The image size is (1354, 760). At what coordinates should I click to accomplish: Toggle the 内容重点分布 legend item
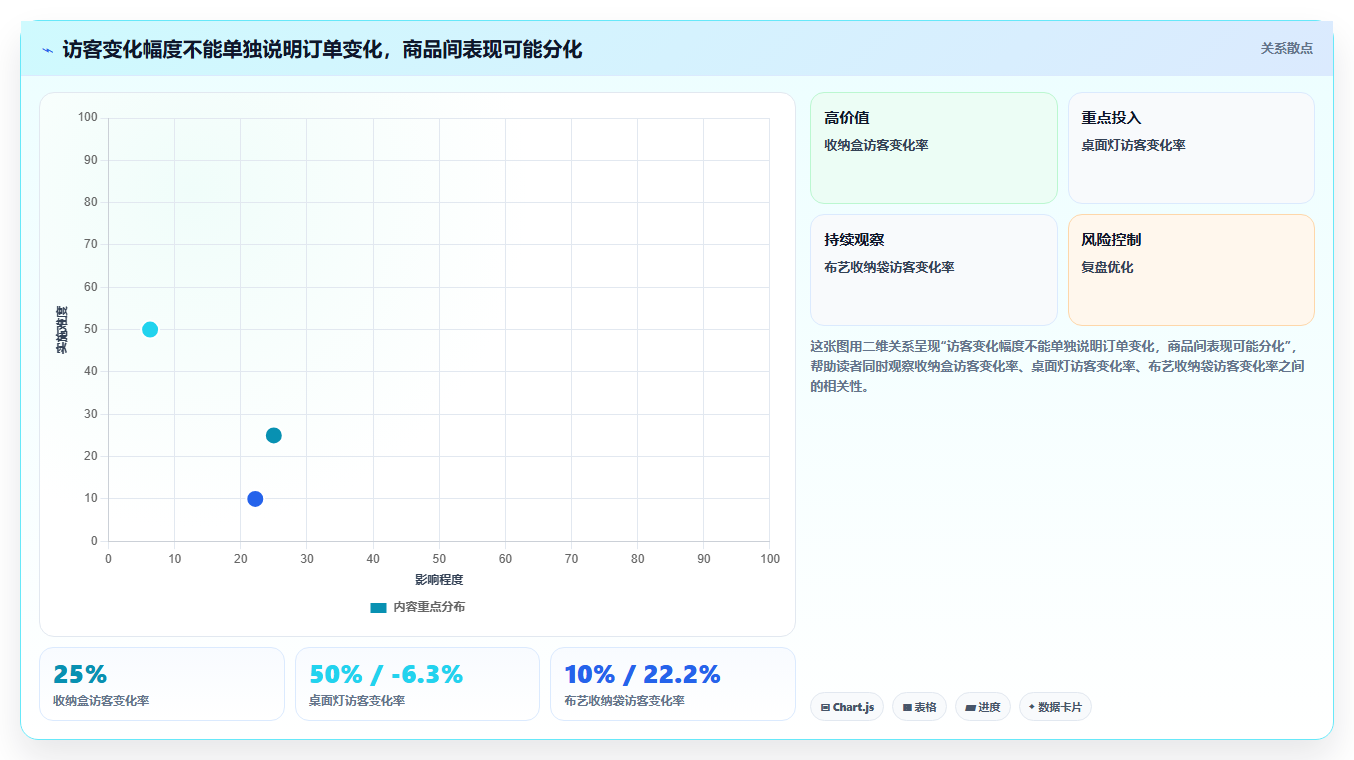(x=417, y=607)
